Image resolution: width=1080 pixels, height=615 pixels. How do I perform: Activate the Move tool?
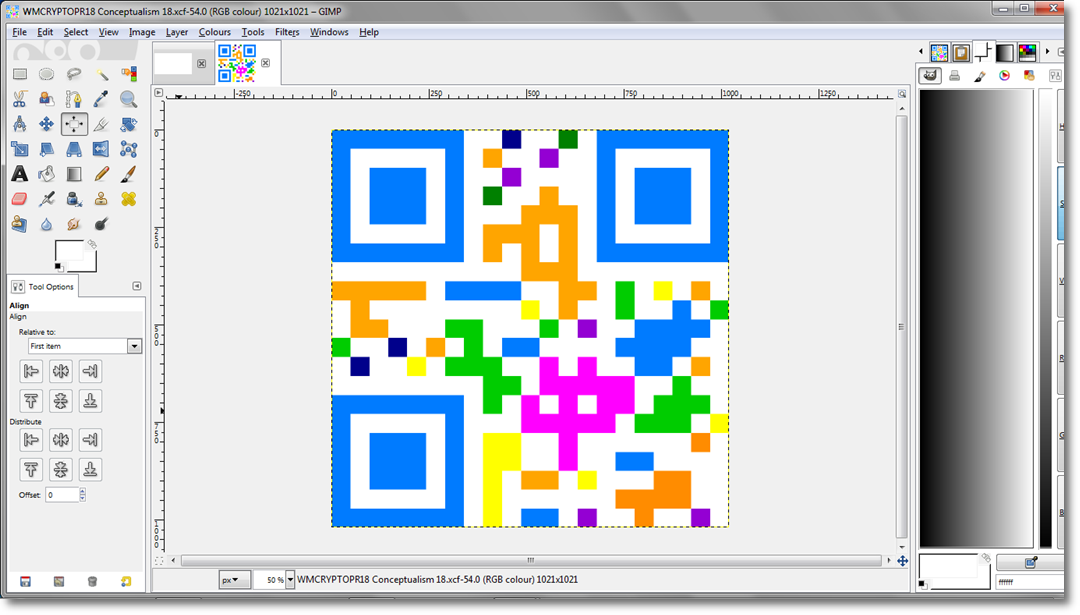(46, 124)
